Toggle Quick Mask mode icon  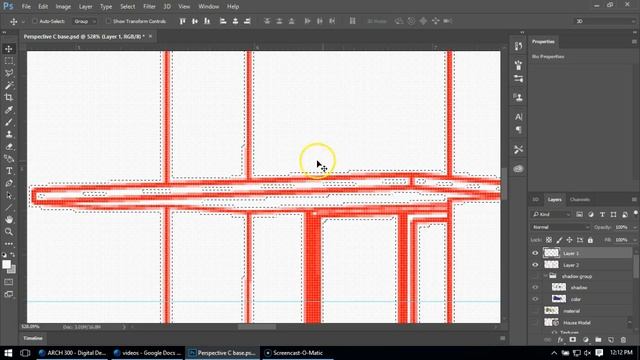tap(9, 282)
